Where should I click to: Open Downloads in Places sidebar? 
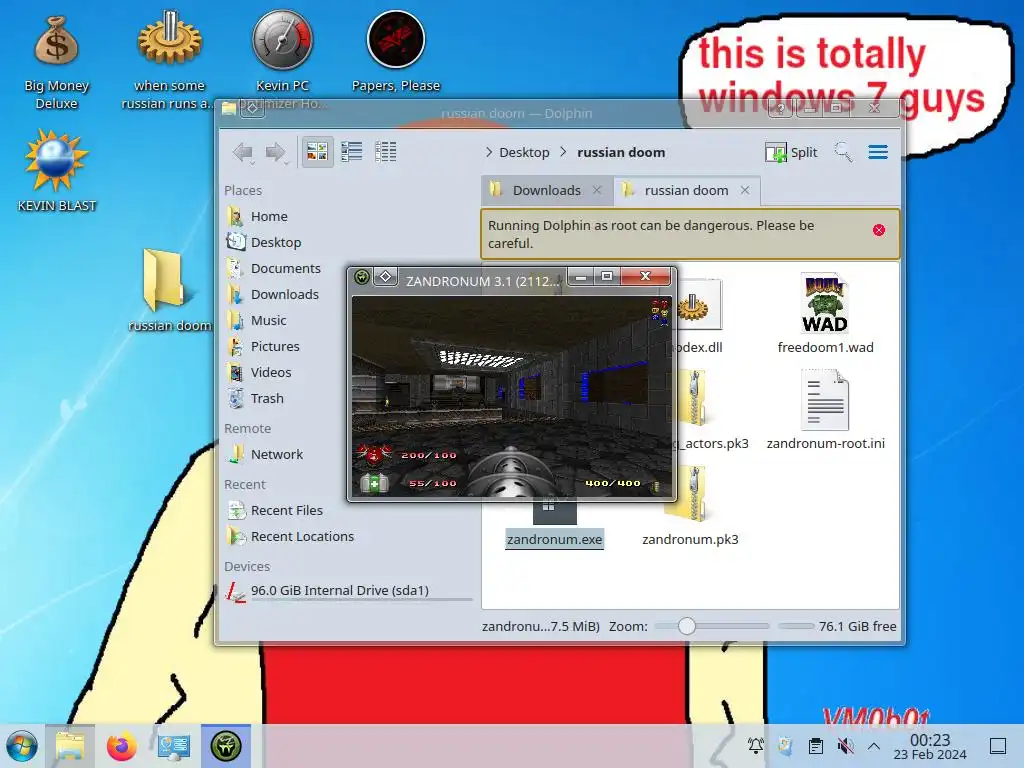(284, 295)
